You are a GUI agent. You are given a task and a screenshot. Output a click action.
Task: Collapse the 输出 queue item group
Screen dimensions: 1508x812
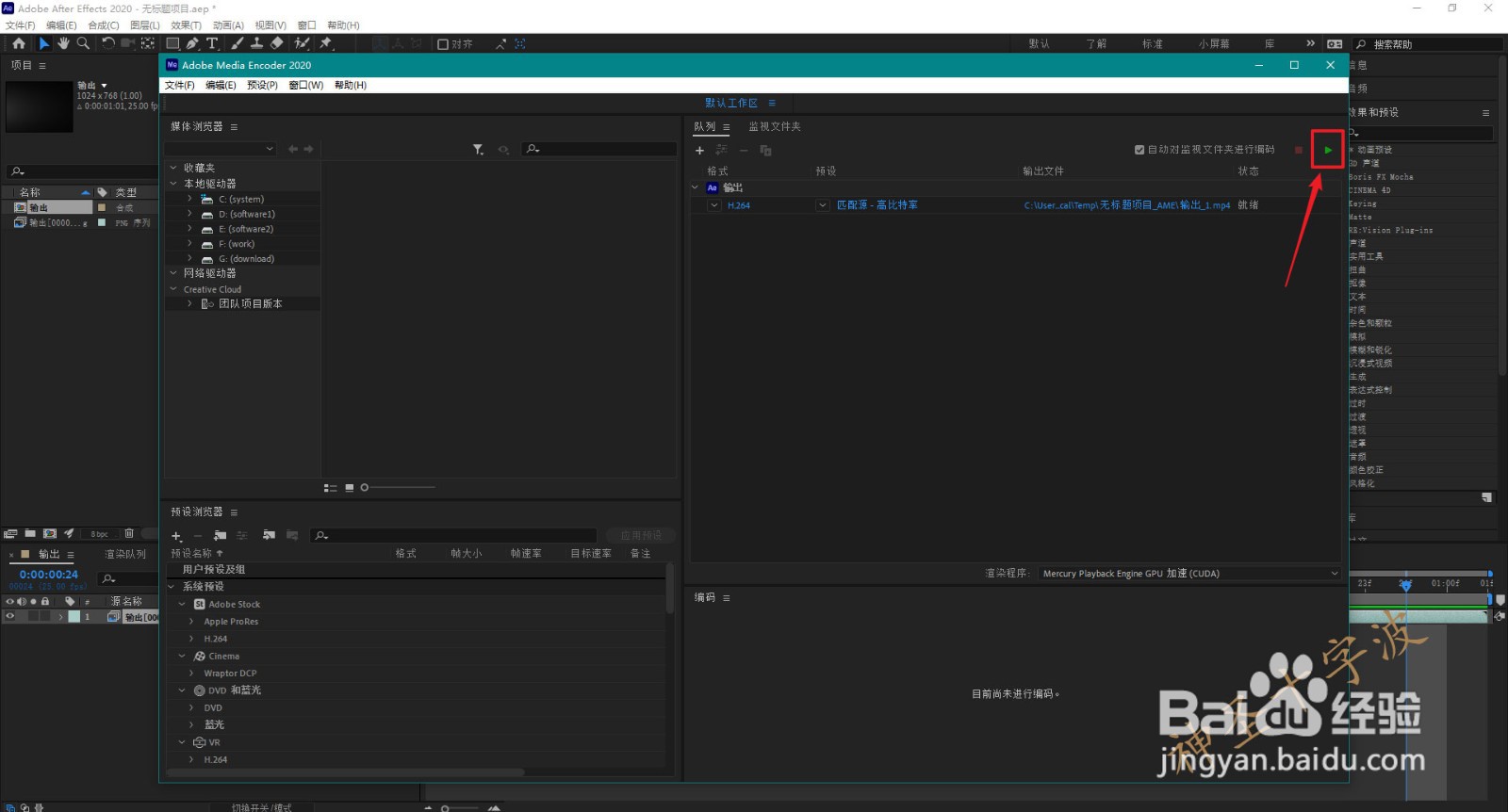point(696,188)
